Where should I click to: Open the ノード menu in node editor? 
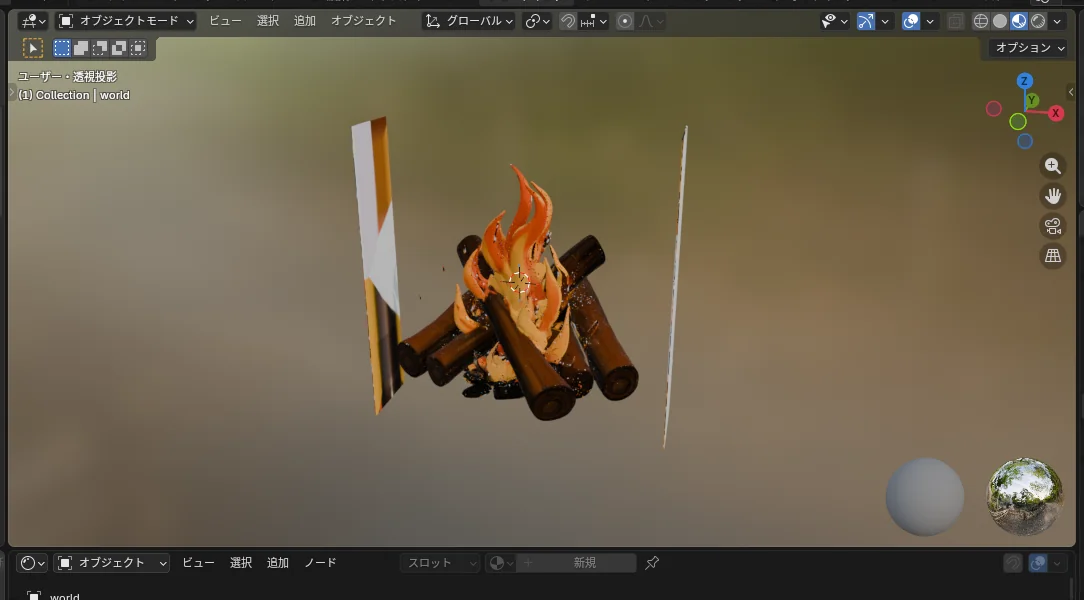pyautogui.click(x=321, y=563)
